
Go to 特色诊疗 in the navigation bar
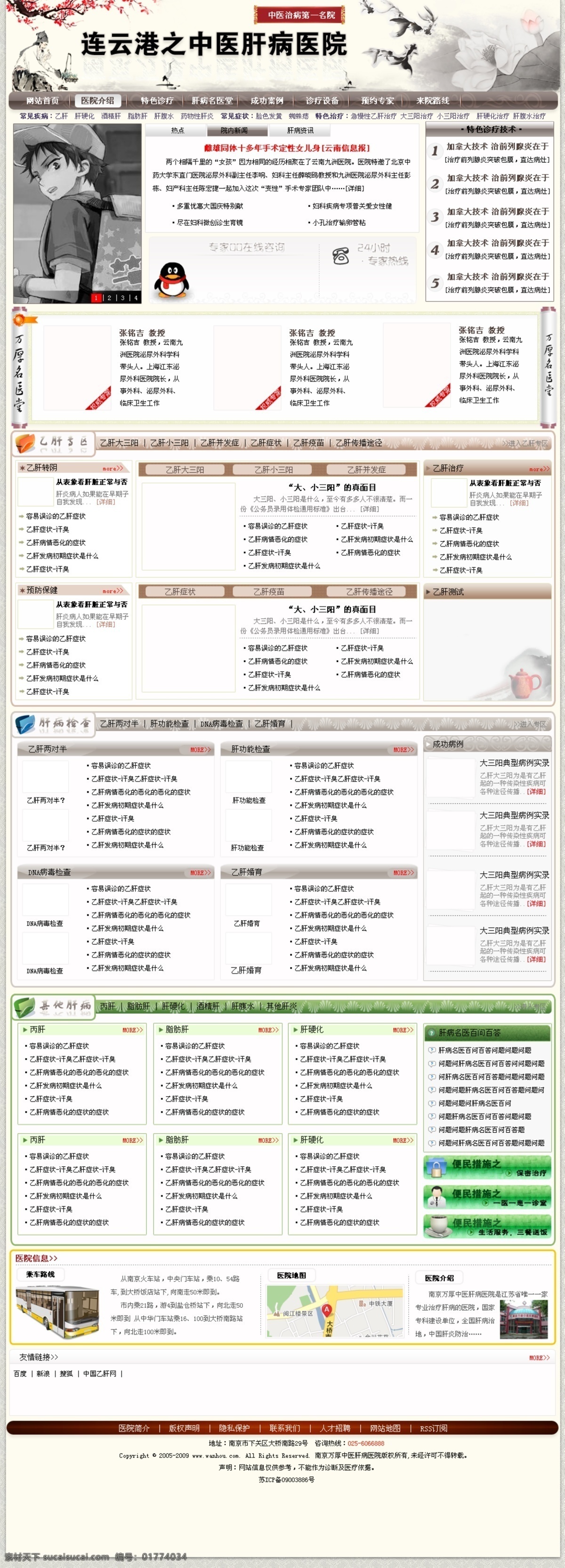[157, 101]
